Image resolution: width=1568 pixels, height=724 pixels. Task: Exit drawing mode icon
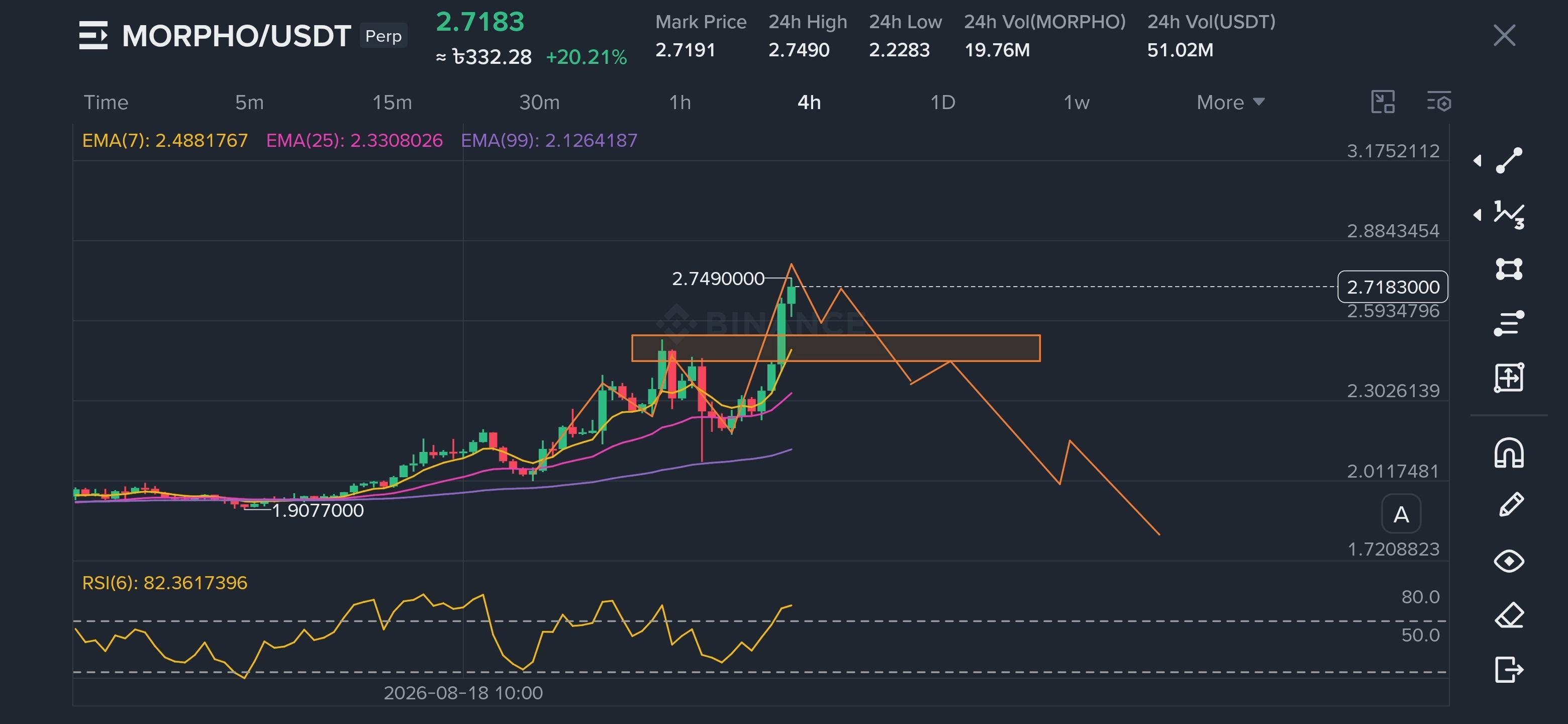tap(1510, 670)
